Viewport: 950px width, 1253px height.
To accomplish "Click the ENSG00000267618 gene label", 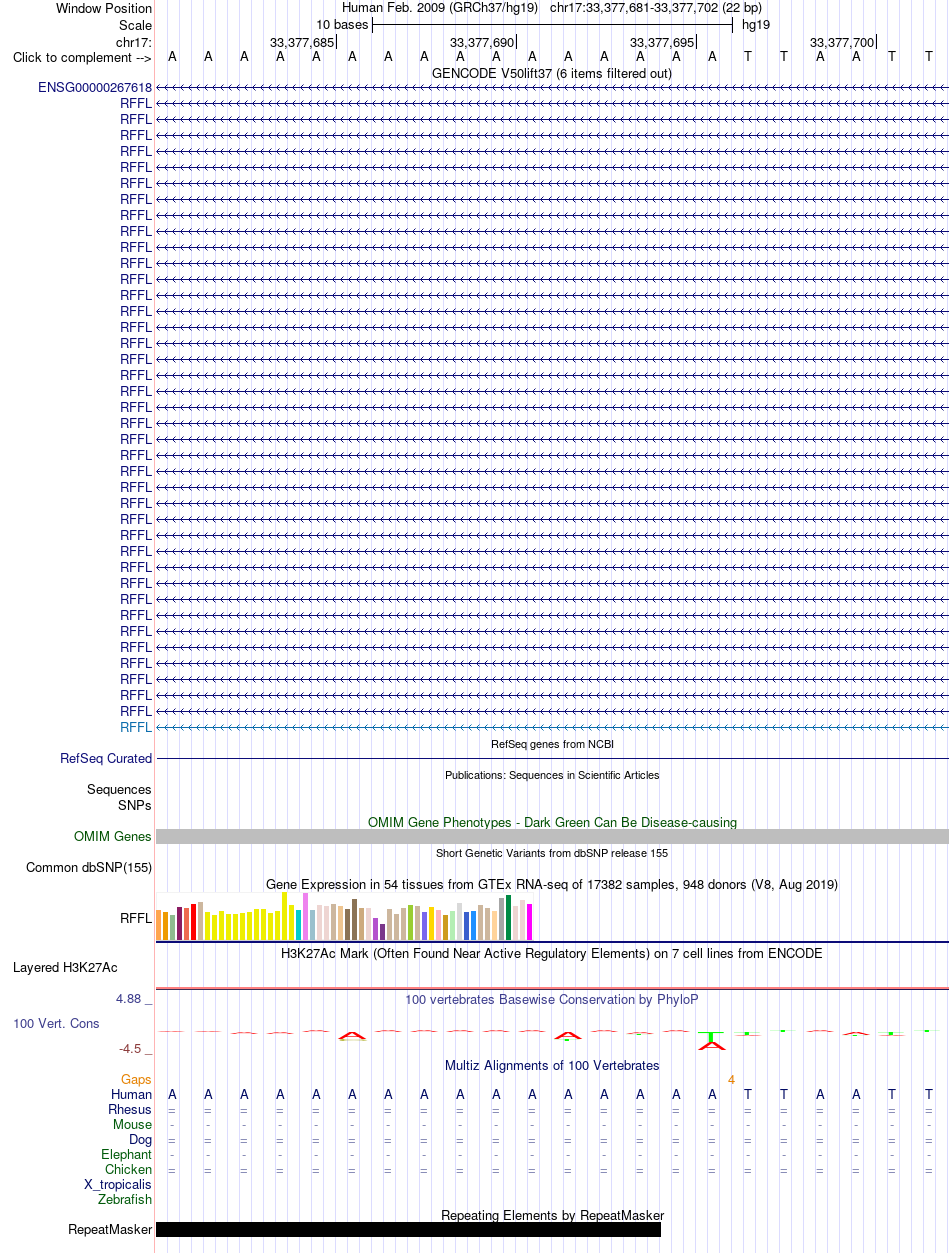I will 95,87.
